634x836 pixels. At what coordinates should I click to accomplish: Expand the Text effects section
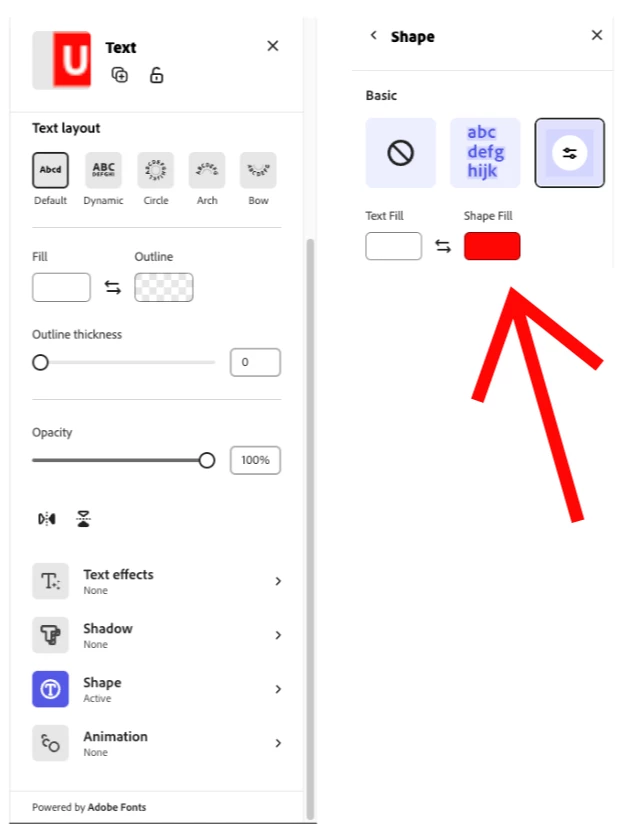(157, 581)
